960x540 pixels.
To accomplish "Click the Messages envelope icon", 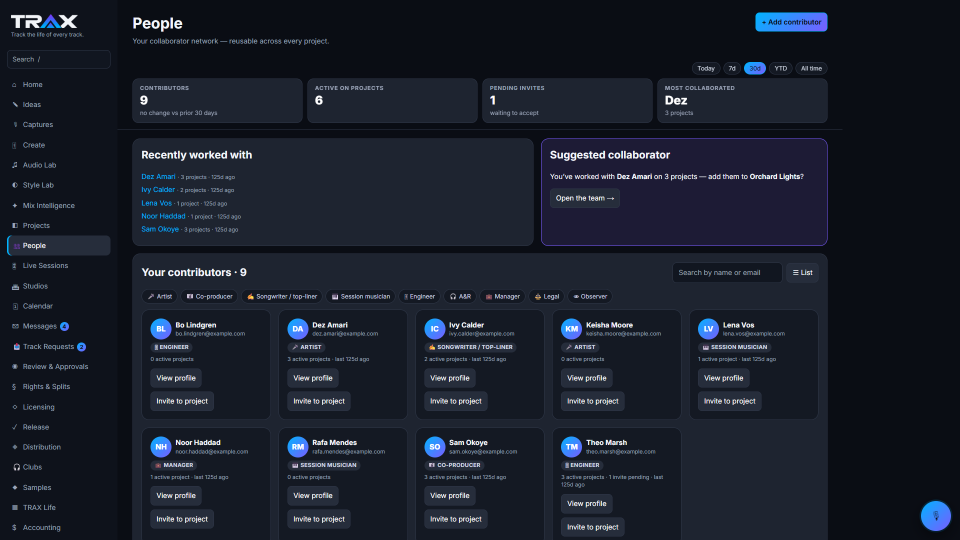I will tap(15, 326).
